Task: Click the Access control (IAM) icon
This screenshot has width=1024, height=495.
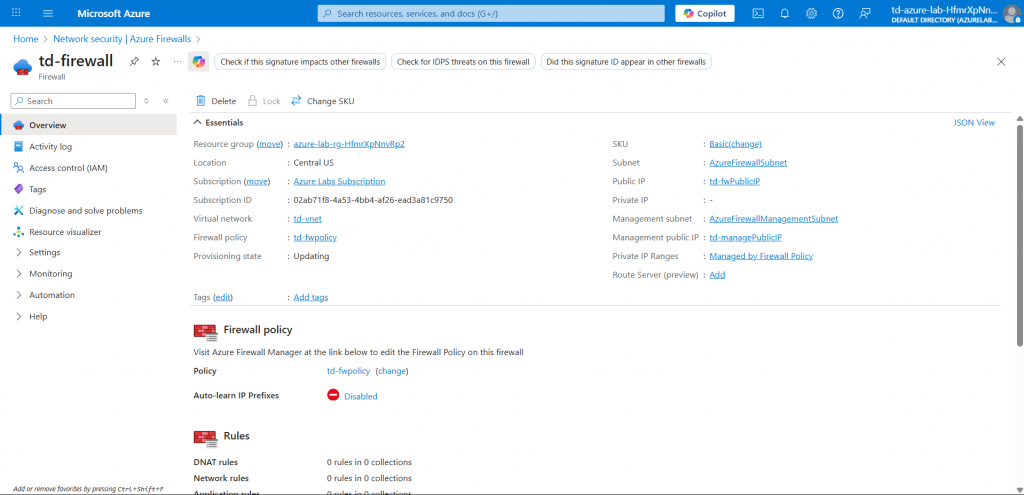Action: tap(18, 168)
